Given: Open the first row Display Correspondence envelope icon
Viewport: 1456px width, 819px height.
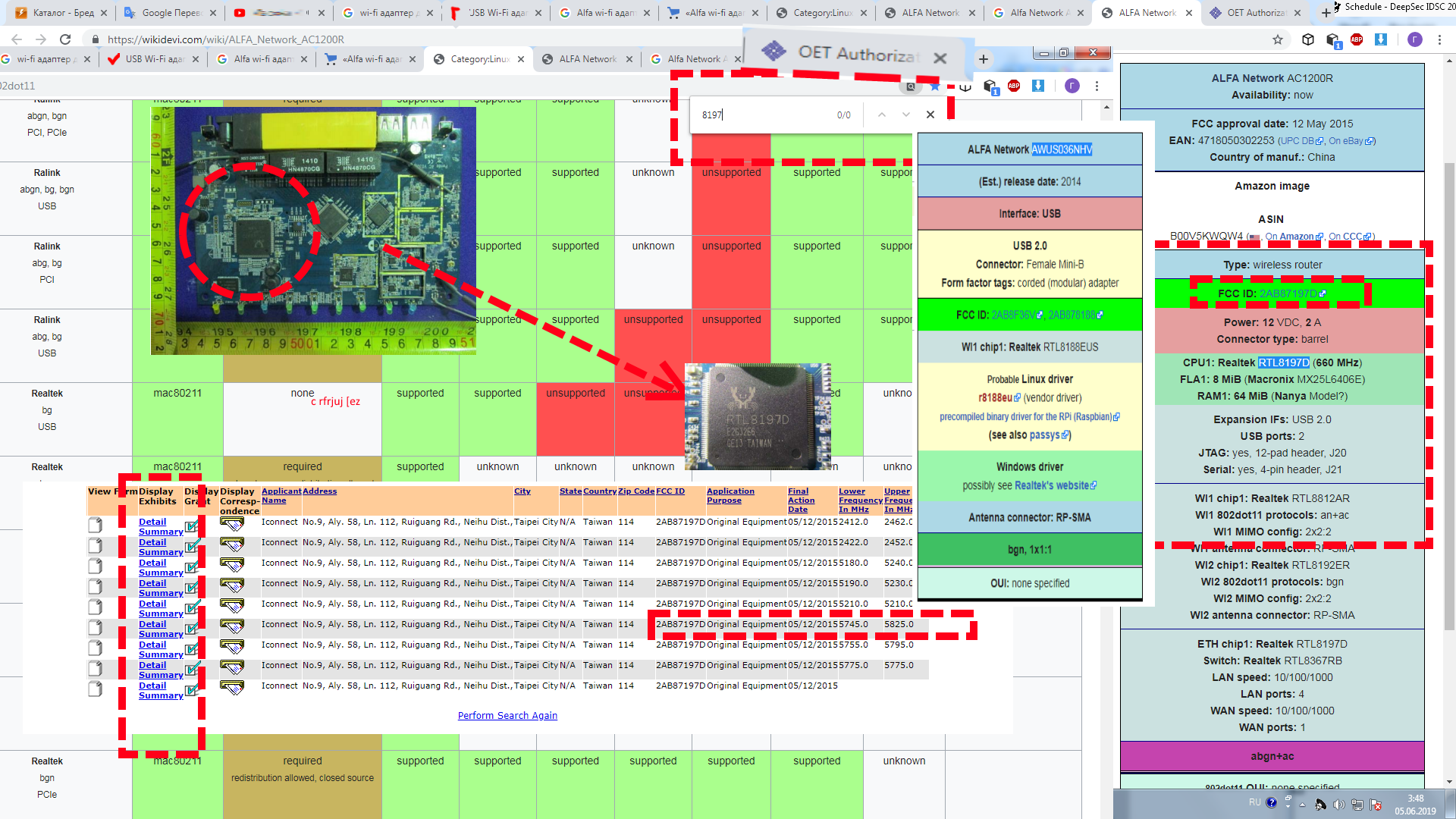Looking at the screenshot, I should (231, 524).
